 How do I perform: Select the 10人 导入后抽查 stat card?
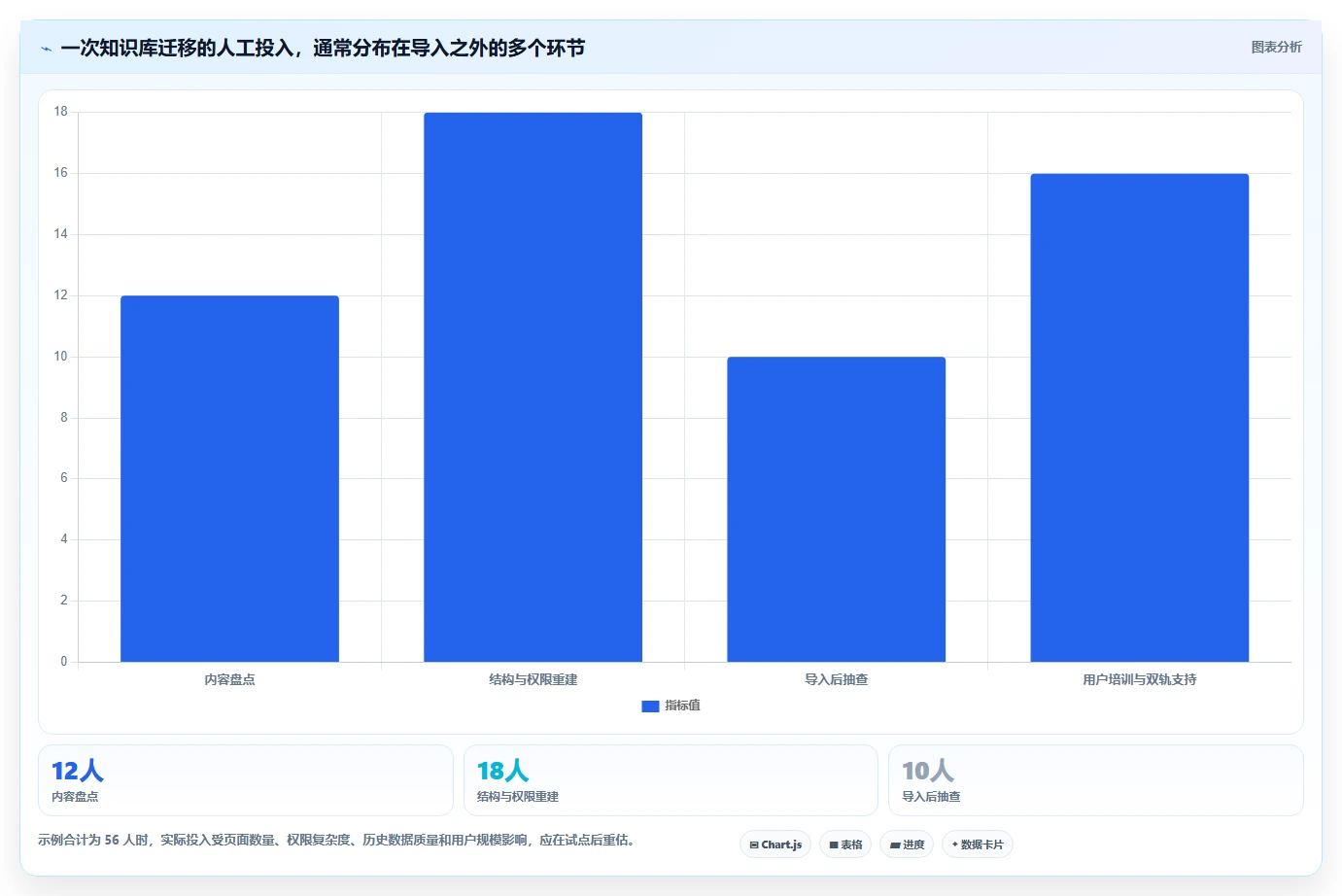[1096, 780]
